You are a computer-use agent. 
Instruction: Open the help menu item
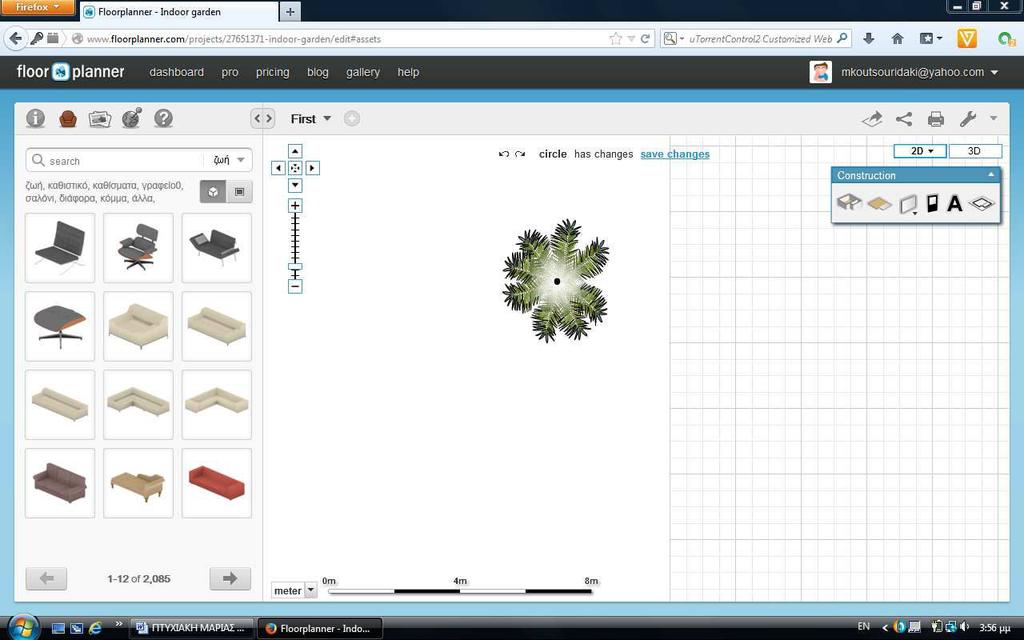tap(408, 72)
